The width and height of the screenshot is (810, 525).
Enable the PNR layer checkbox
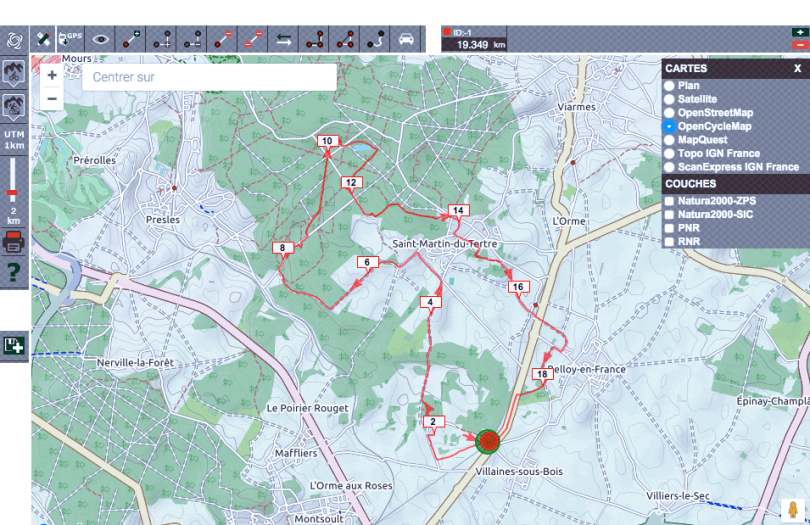click(670, 228)
